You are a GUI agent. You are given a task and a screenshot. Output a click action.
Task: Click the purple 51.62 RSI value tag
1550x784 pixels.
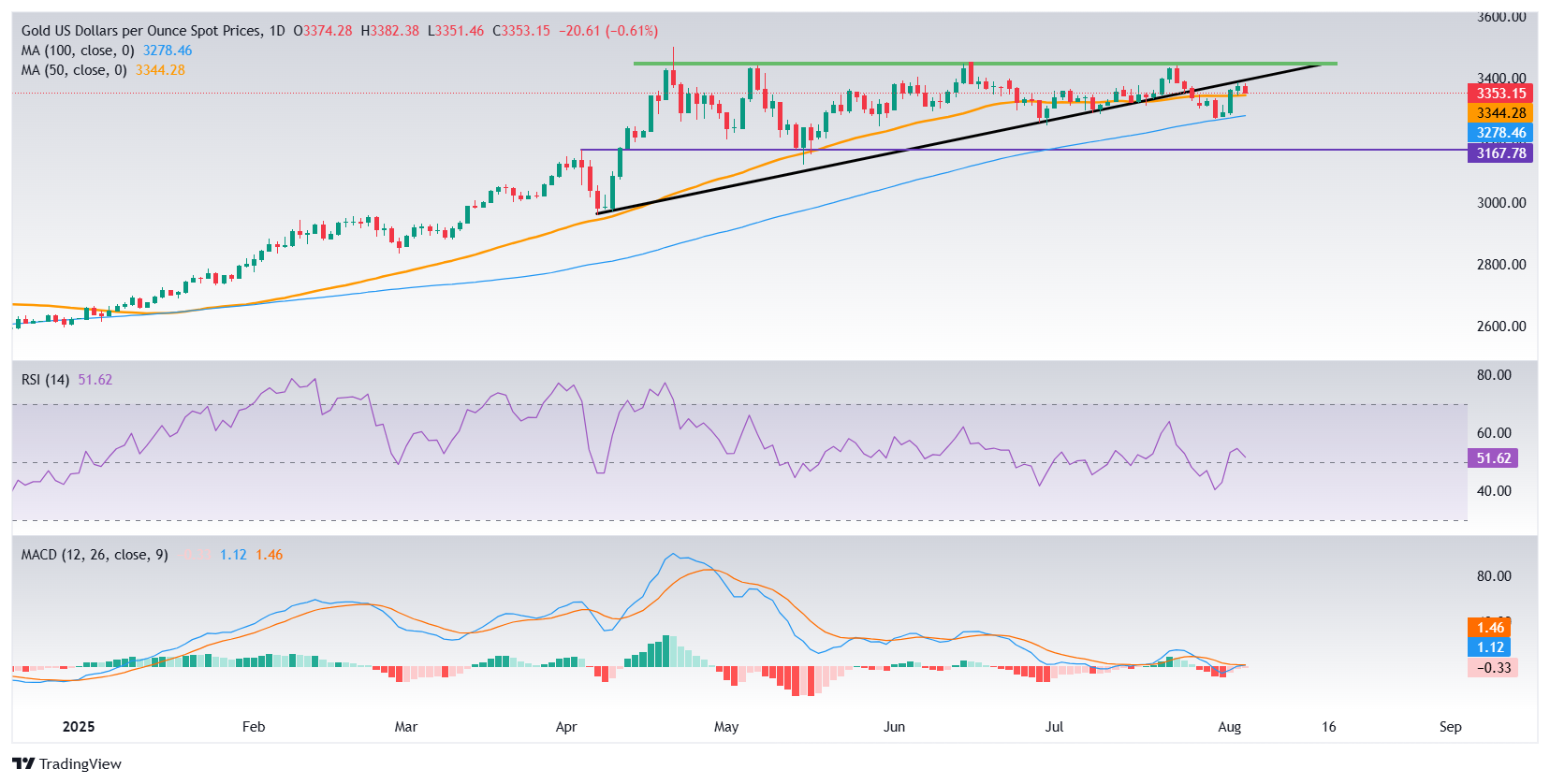point(1493,458)
